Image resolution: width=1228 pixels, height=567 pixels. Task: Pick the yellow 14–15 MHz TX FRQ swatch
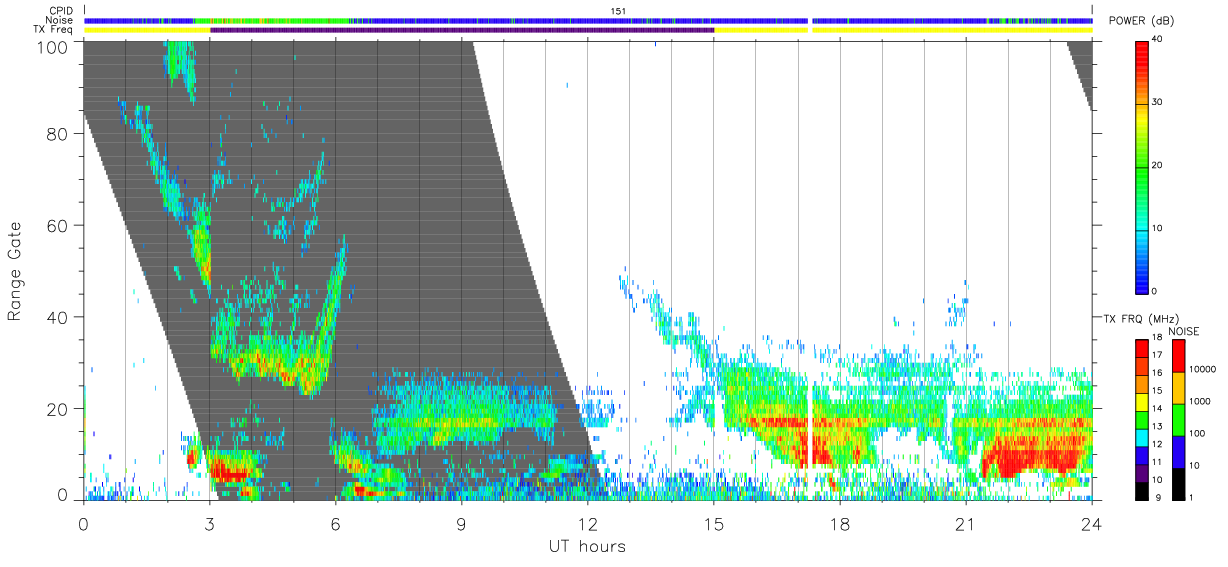coord(1144,400)
